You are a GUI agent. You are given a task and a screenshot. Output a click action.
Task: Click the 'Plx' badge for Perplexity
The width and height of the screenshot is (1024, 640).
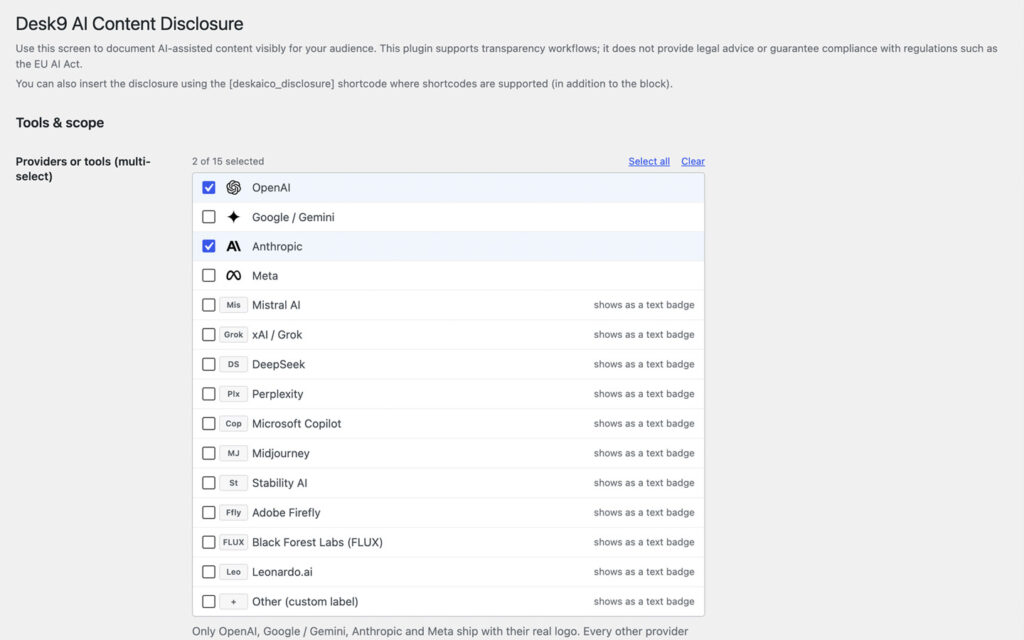tap(233, 394)
